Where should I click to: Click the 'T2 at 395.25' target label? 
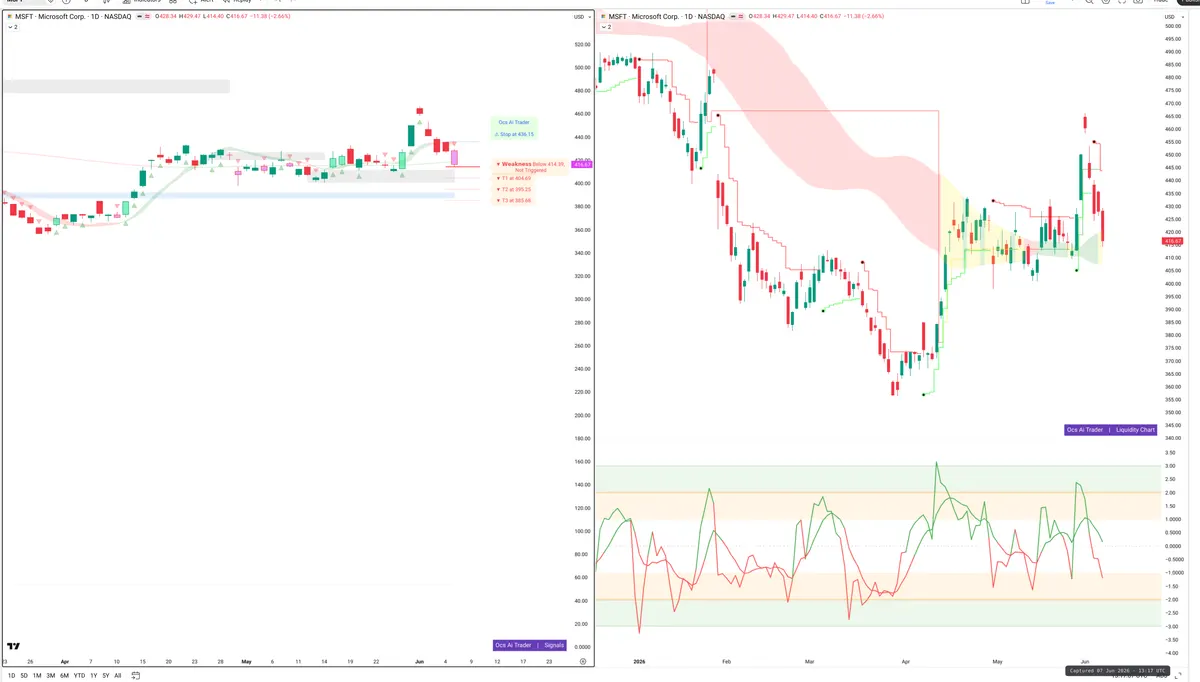pyautogui.click(x=514, y=189)
